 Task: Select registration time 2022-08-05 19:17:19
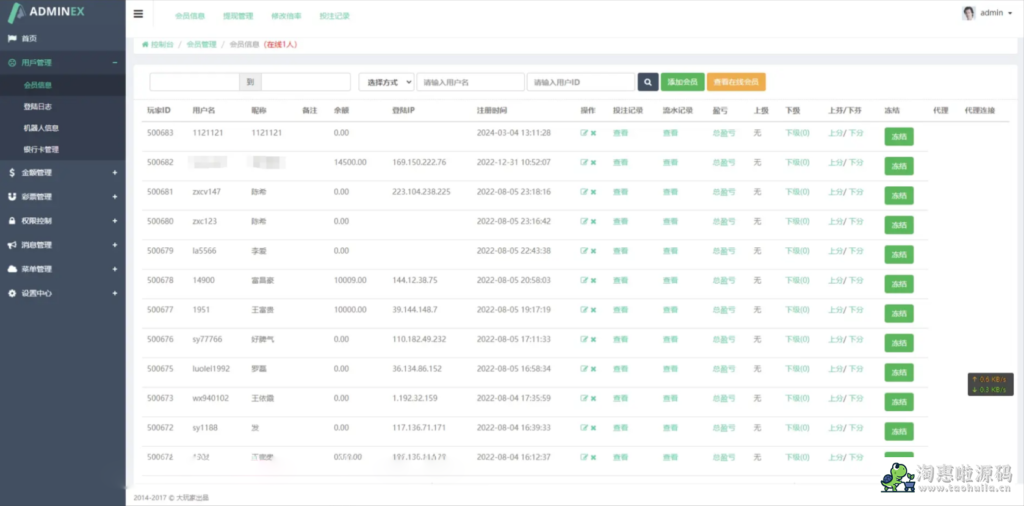click(513, 309)
